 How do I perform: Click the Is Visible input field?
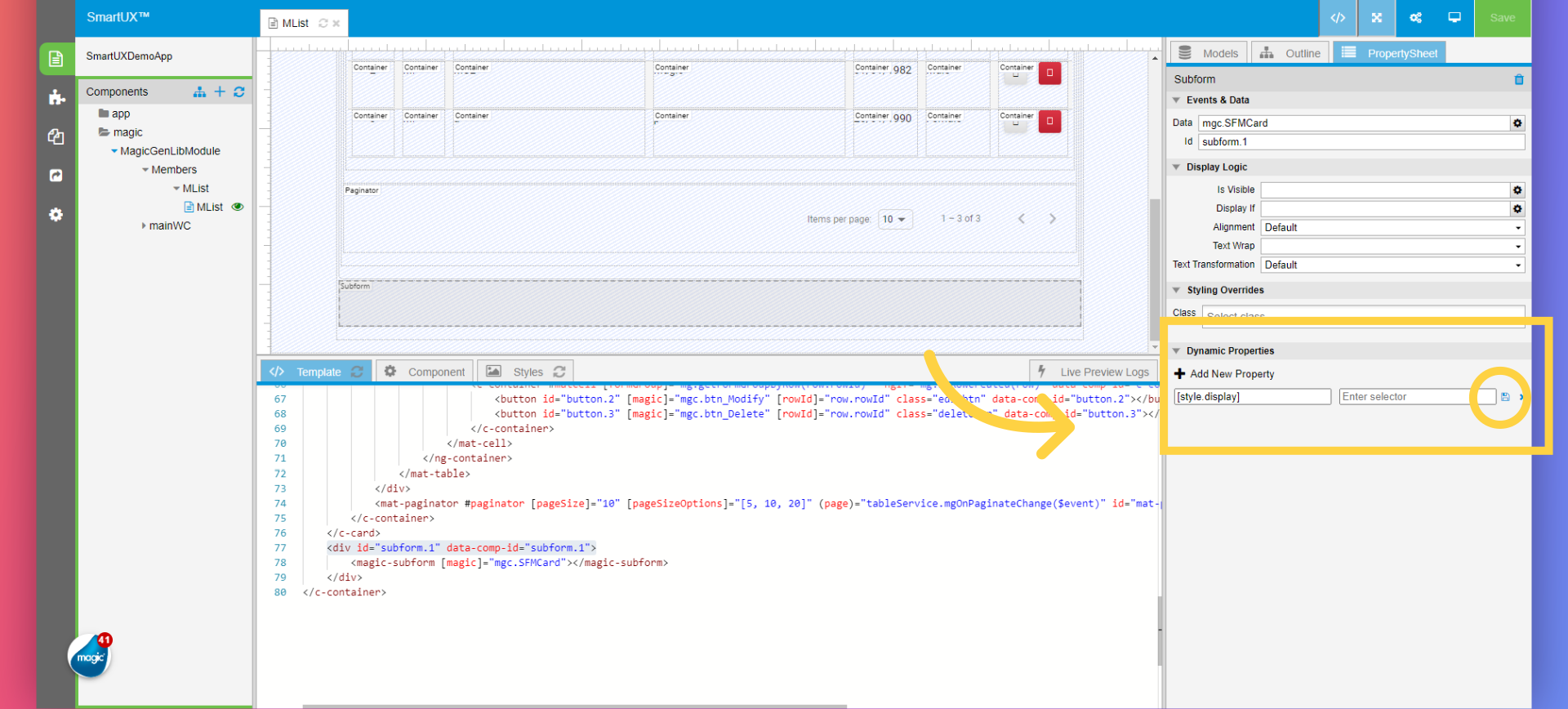(1385, 190)
